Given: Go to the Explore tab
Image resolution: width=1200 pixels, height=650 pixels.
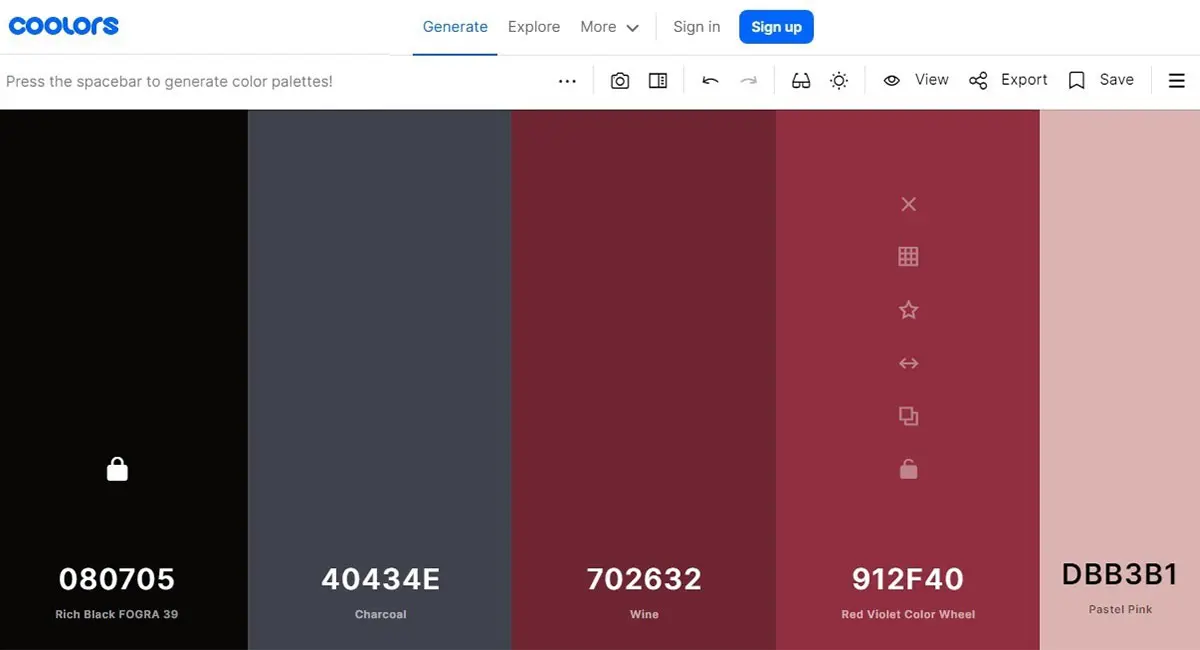Looking at the screenshot, I should point(534,27).
